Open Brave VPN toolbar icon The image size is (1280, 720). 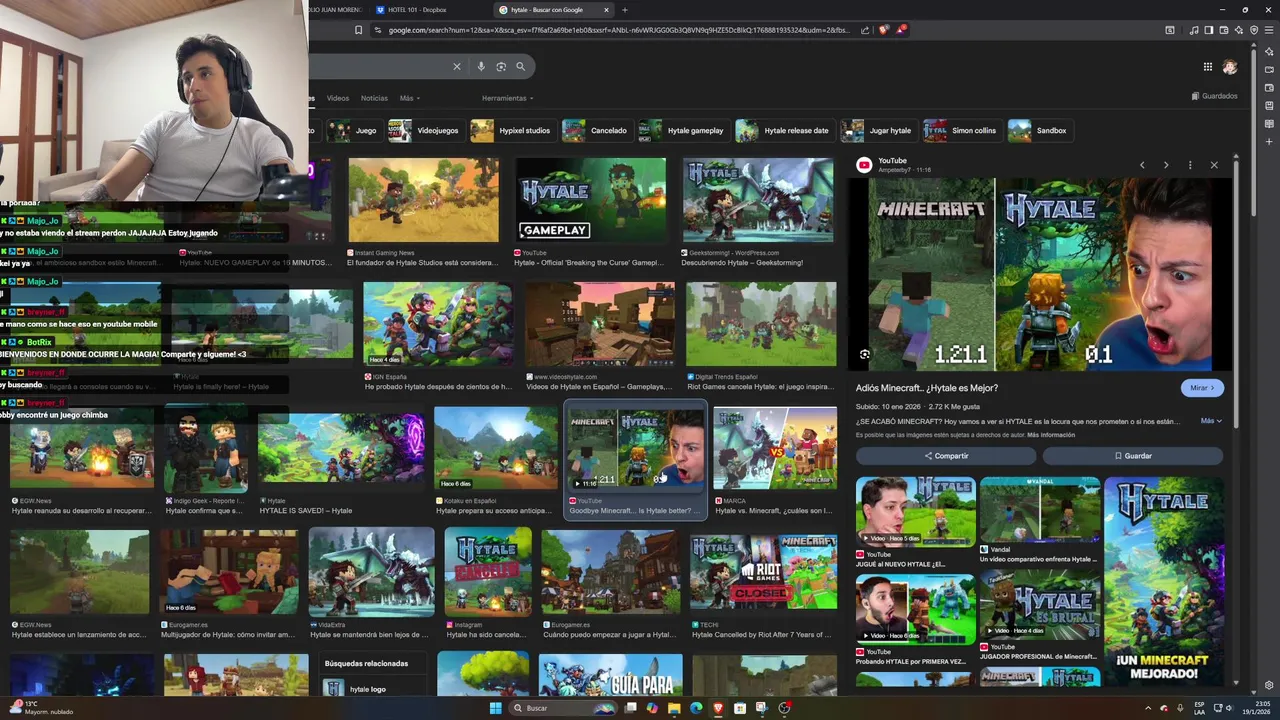pos(1254,30)
